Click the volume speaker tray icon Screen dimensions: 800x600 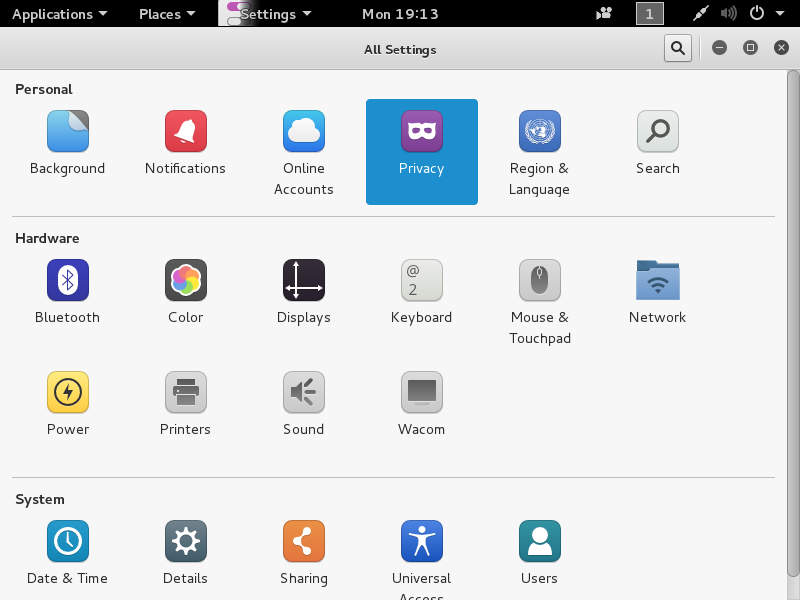tap(728, 14)
